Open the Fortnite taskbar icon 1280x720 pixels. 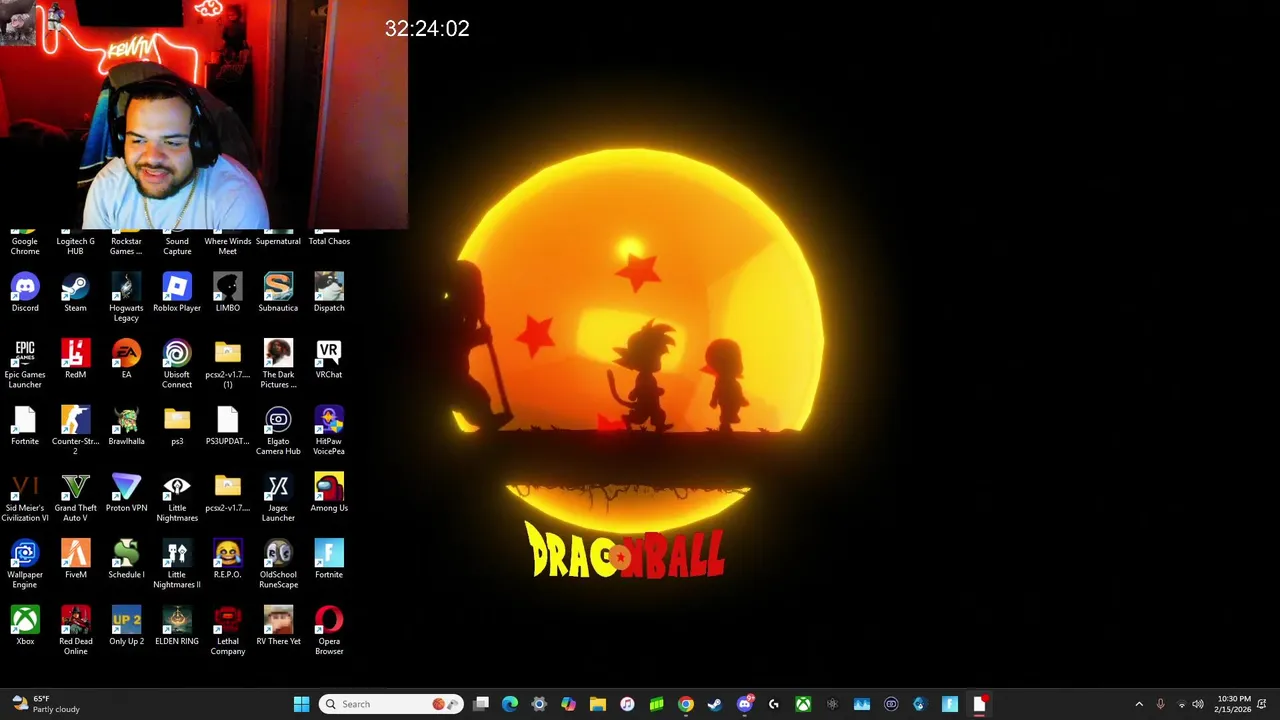pos(950,704)
